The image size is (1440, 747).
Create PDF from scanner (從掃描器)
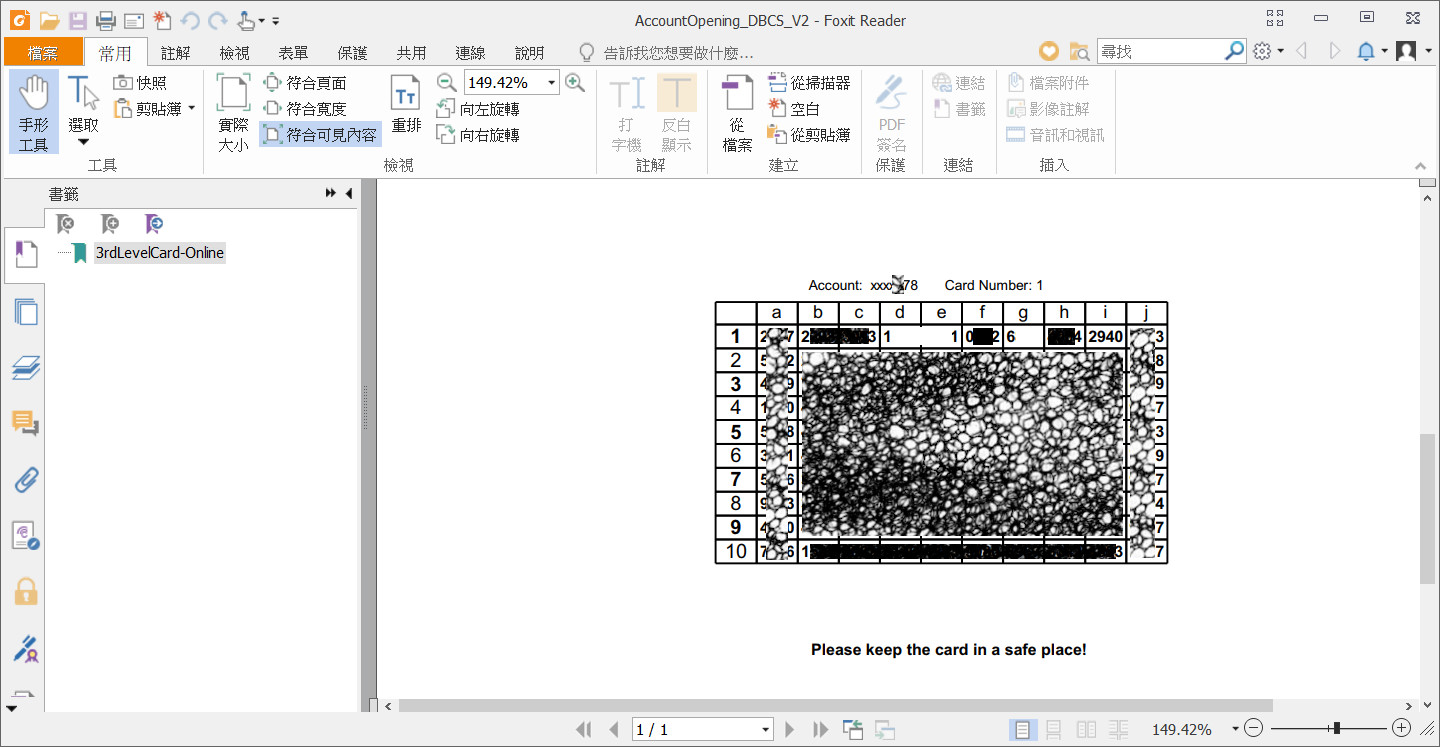tap(809, 83)
